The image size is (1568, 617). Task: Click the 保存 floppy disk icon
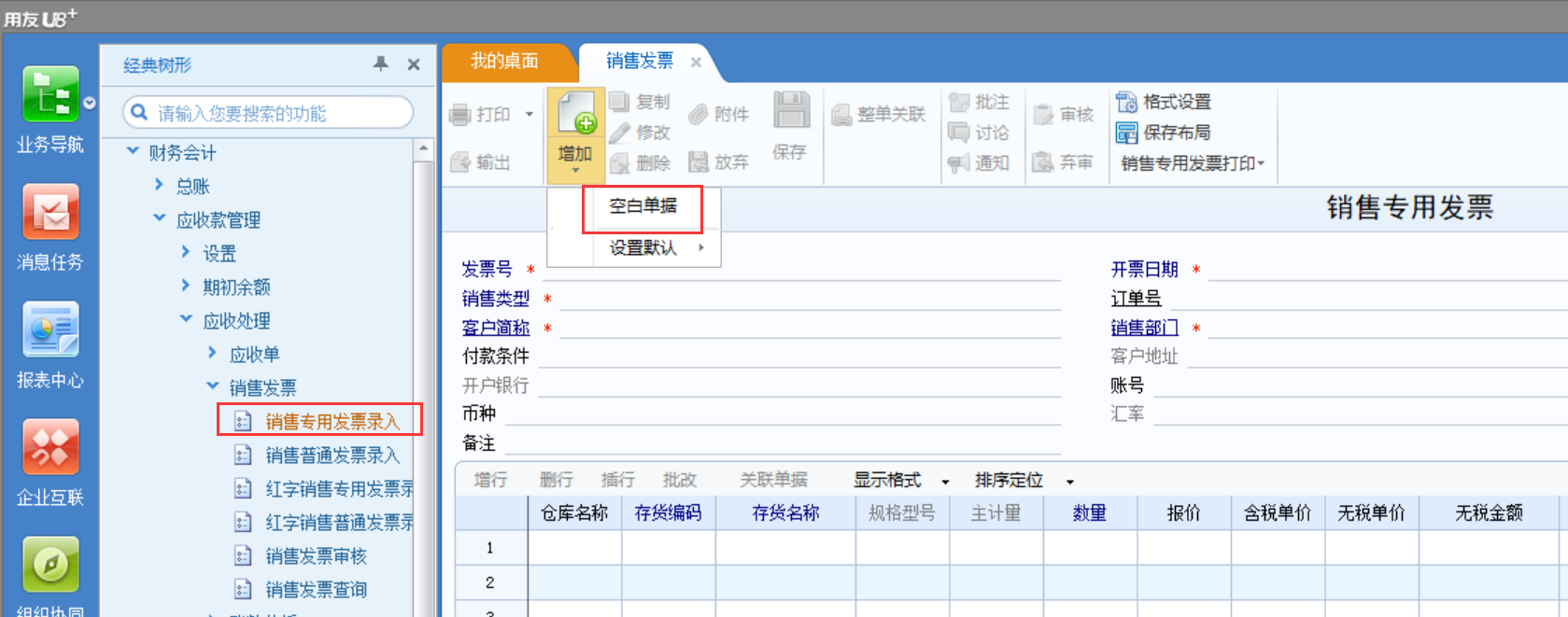791,111
